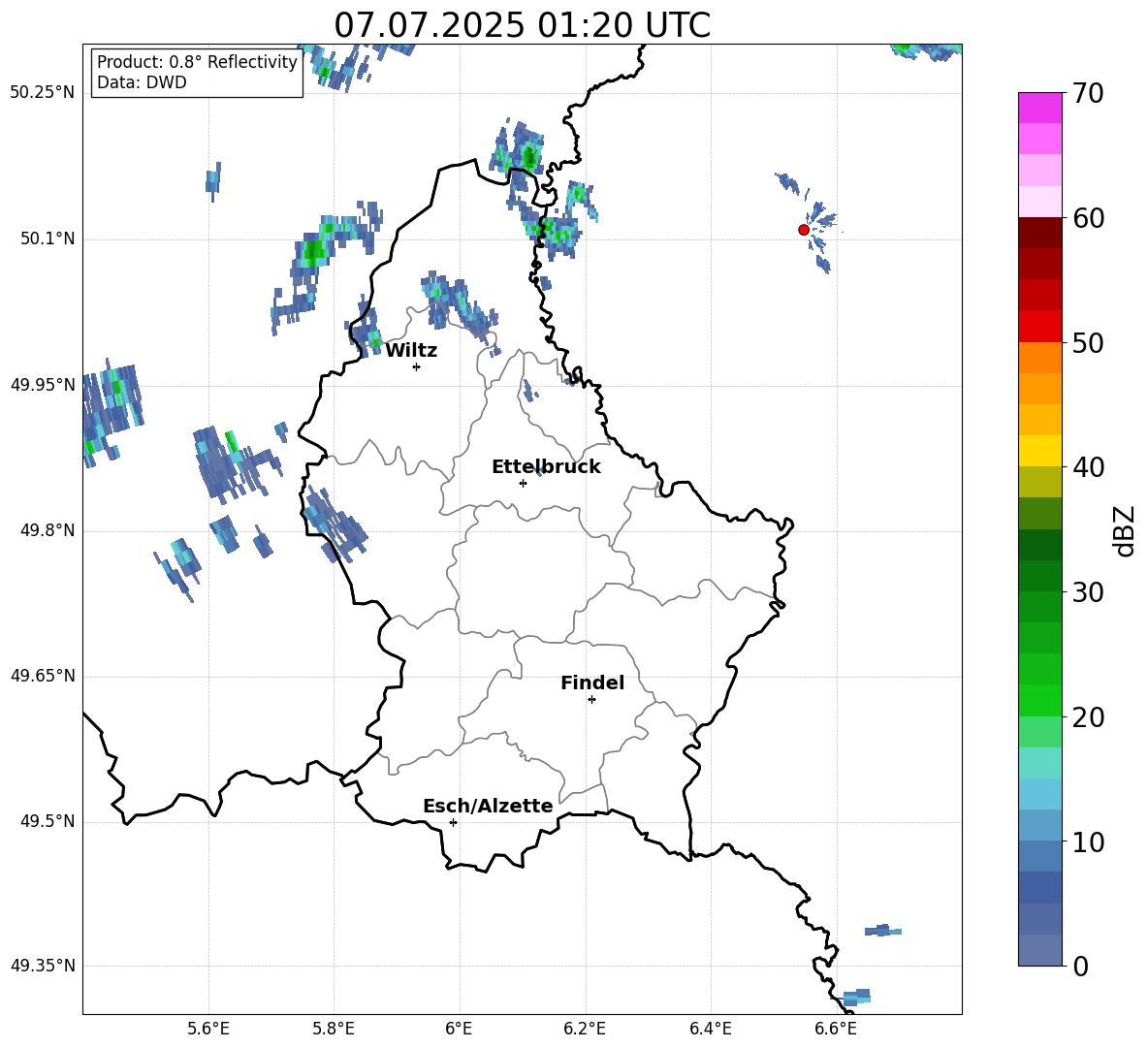The height and width of the screenshot is (1048, 1148).
Task: Click the 49.5°N latitude label
Action: coord(48,821)
